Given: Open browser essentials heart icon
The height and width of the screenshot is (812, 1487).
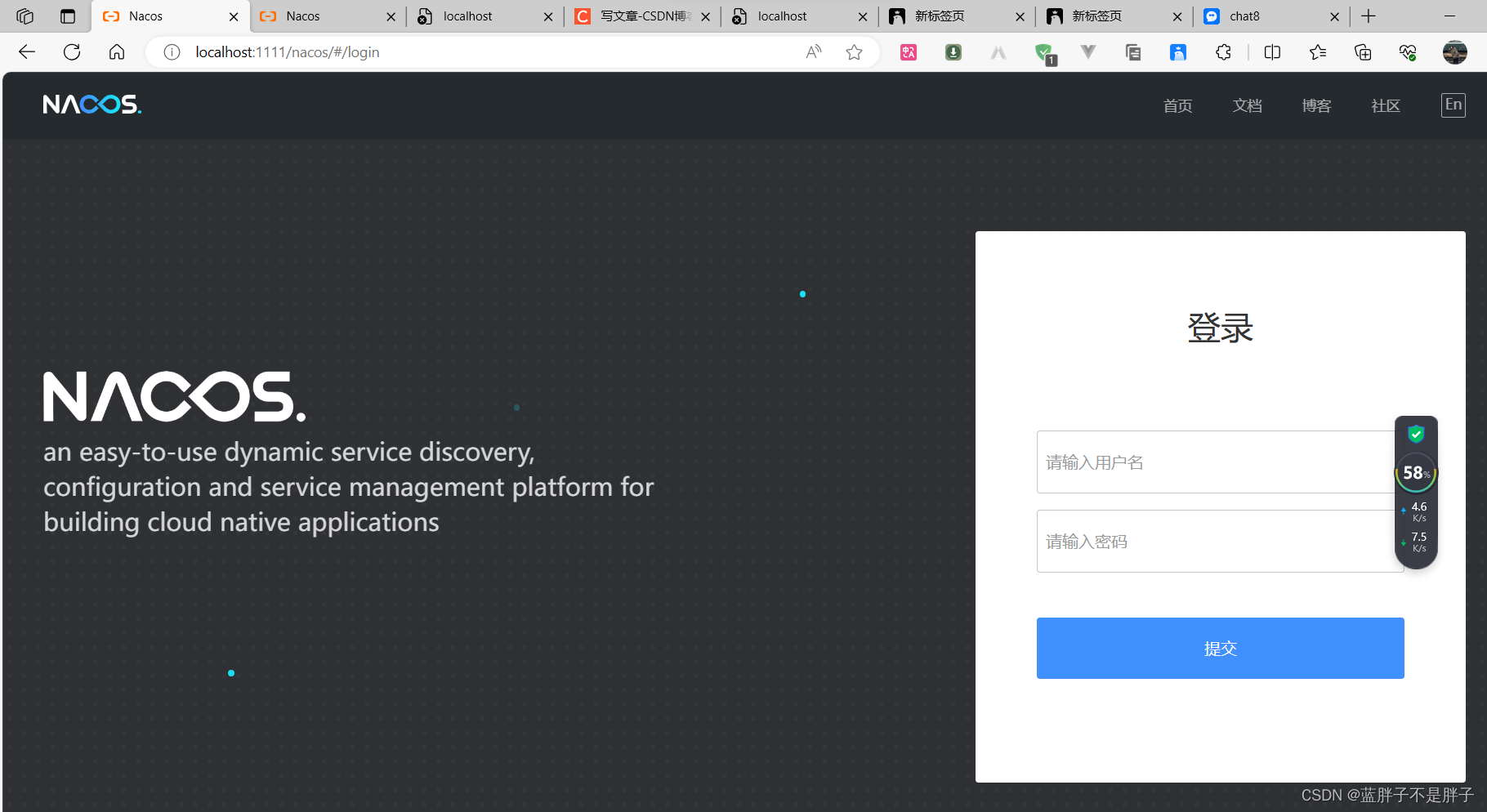Looking at the screenshot, I should click(x=1408, y=52).
